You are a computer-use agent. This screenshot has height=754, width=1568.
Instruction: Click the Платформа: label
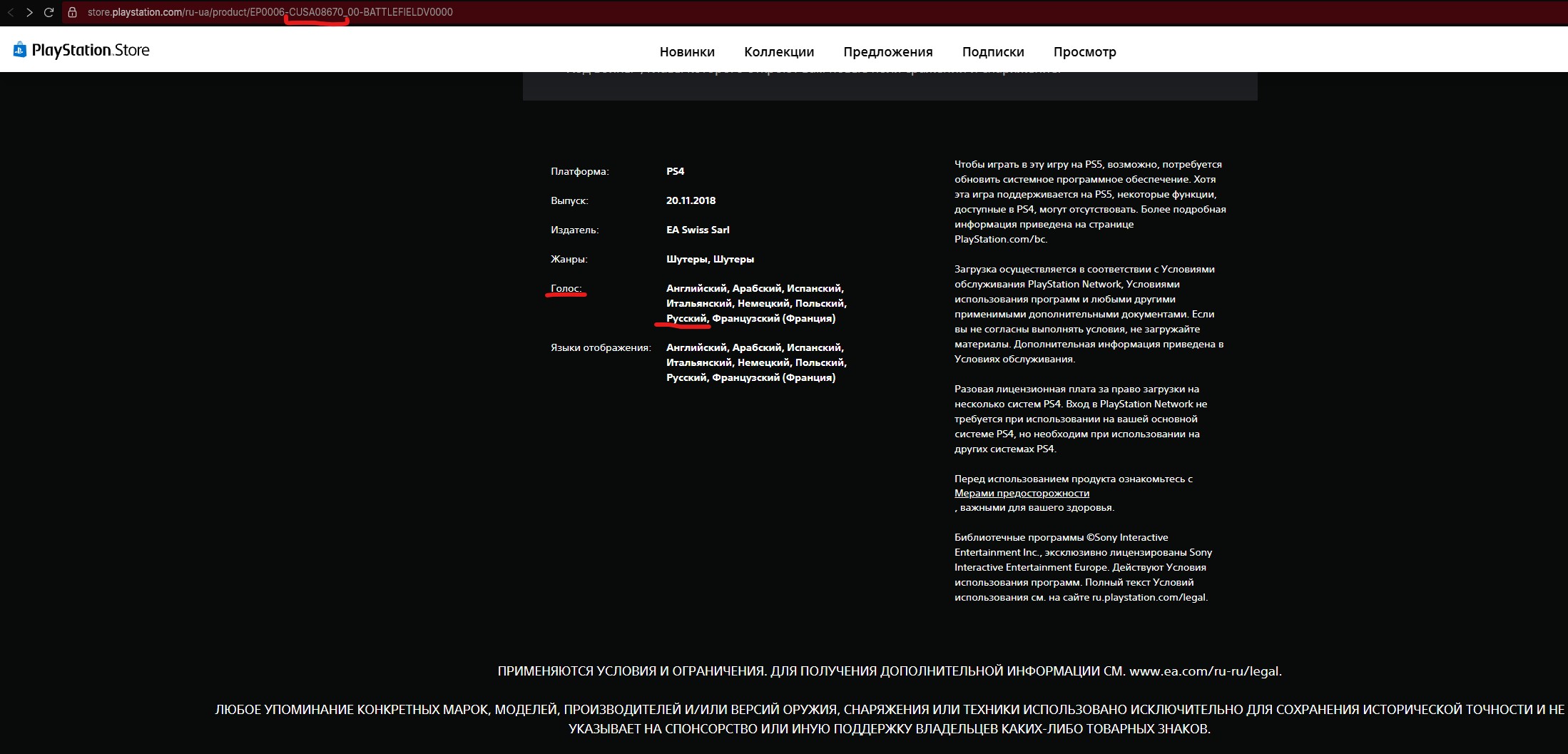click(579, 171)
